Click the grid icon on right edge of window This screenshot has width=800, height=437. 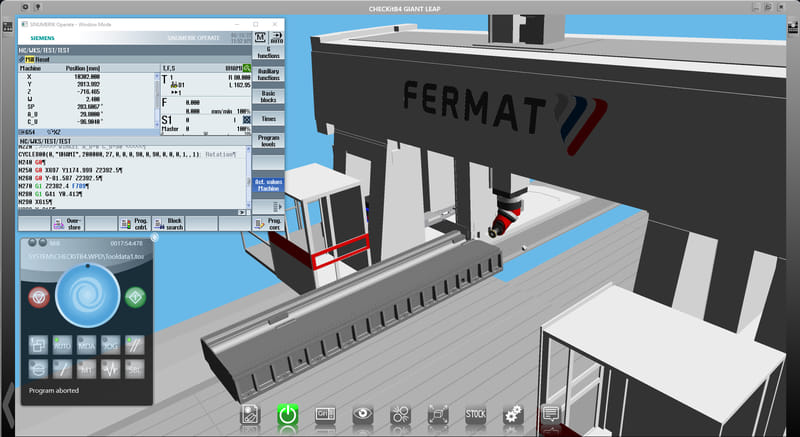coord(793,27)
